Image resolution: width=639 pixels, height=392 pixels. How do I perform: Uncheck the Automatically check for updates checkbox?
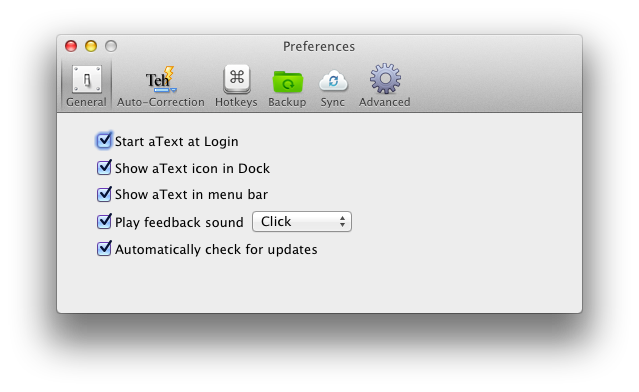pyautogui.click(x=104, y=248)
